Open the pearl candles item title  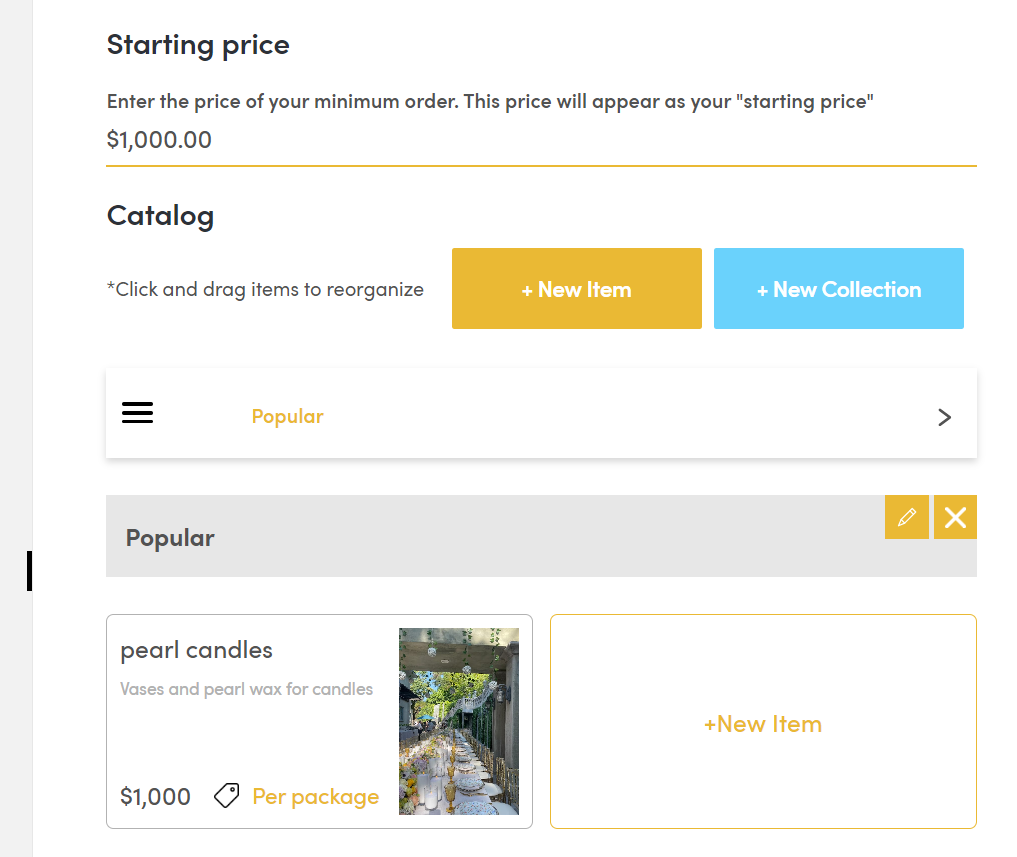click(x=196, y=650)
